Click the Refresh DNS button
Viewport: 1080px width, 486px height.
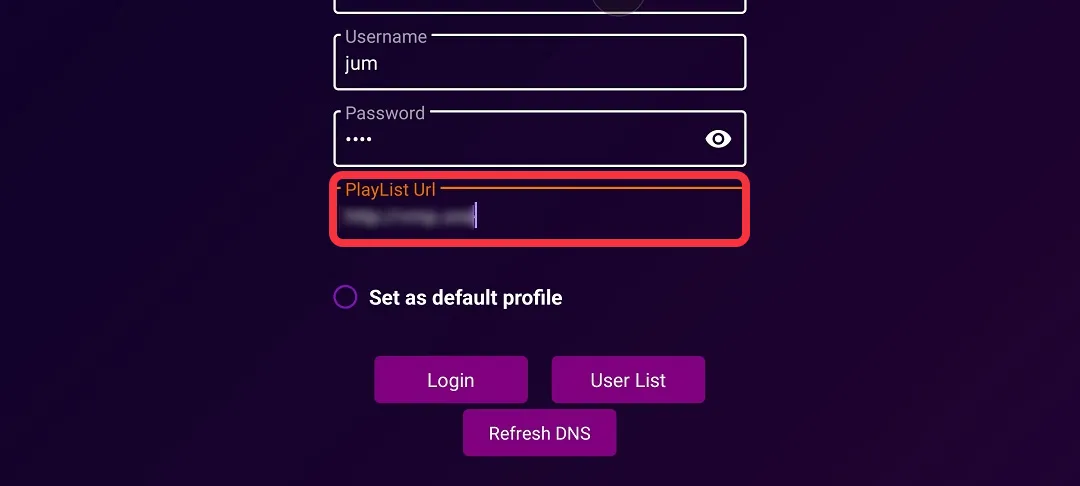(x=539, y=433)
